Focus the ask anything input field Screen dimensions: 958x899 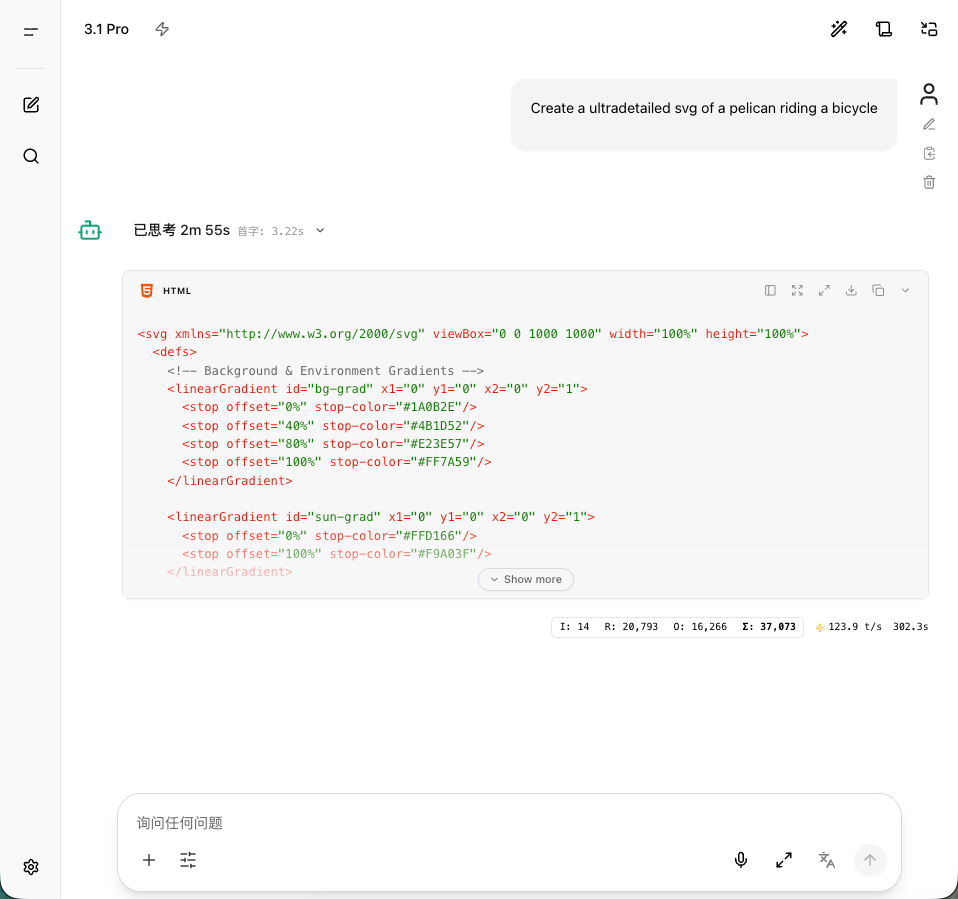(x=509, y=823)
